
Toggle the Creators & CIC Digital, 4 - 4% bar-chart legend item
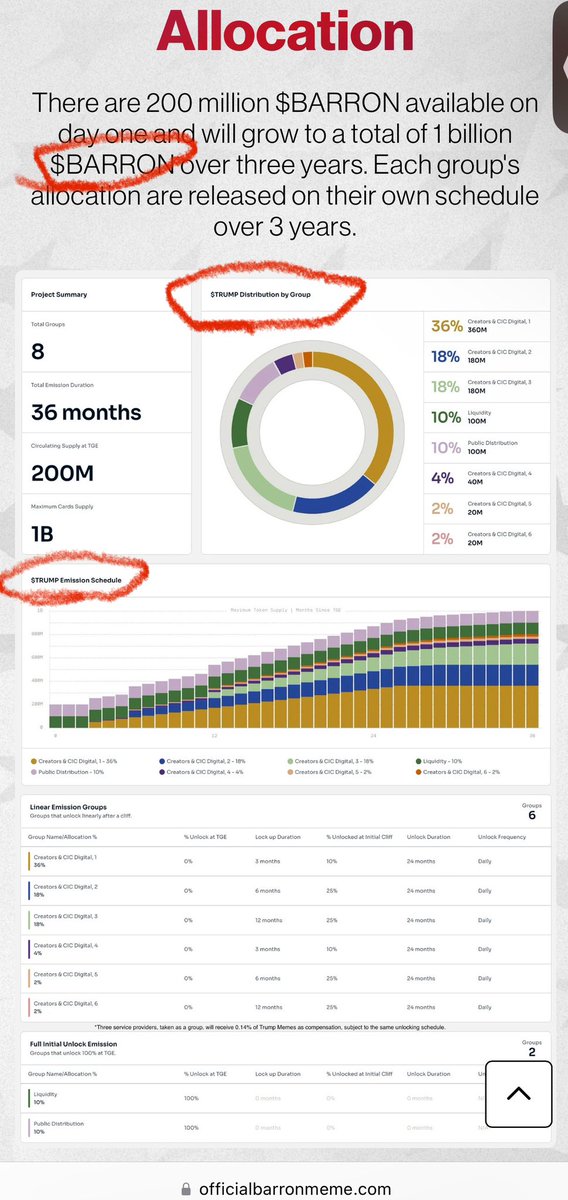click(x=201, y=772)
